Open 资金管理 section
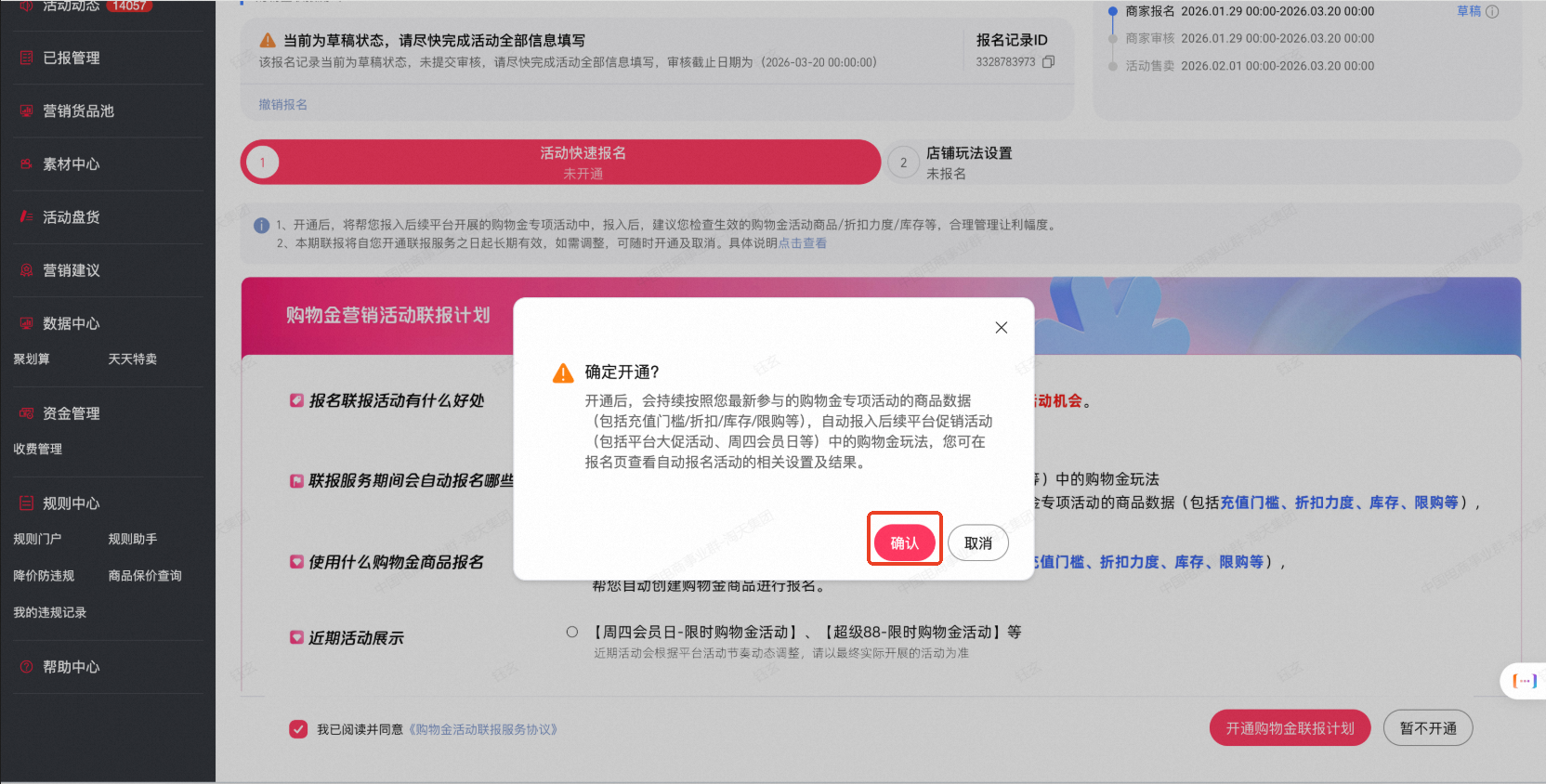 coord(71,413)
